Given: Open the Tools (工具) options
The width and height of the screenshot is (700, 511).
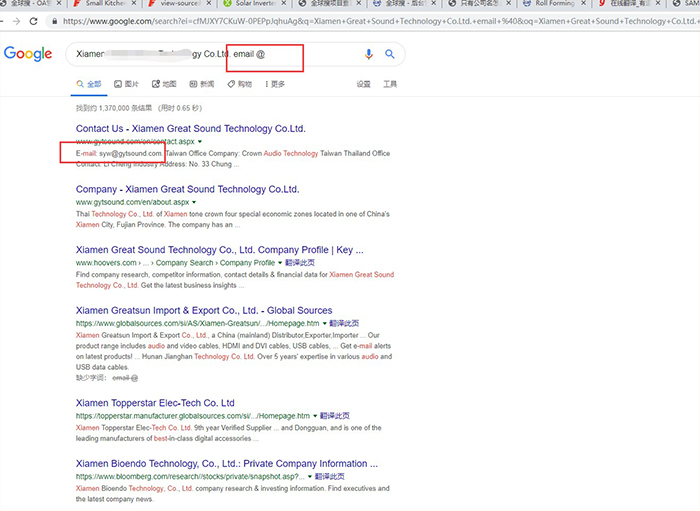Looking at the screenshot, I should [390, 84].
